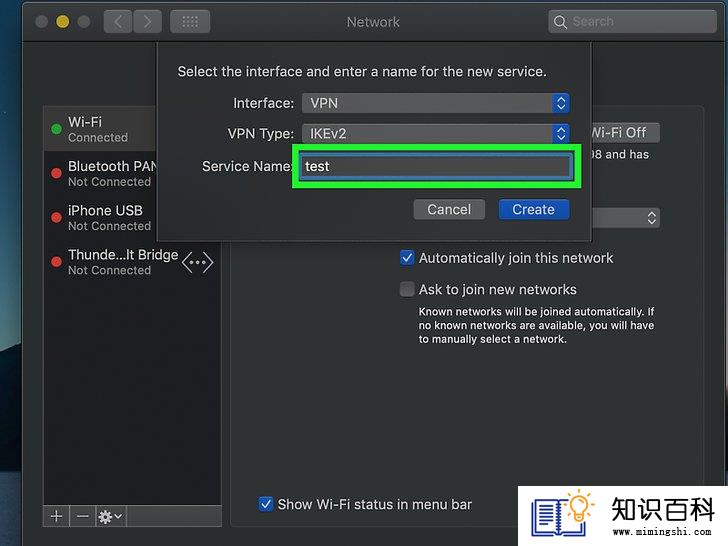Screen dimensions: 728x546
Task: Click the red Thunderbolt Bridge status dot
Action: point(56,262)
